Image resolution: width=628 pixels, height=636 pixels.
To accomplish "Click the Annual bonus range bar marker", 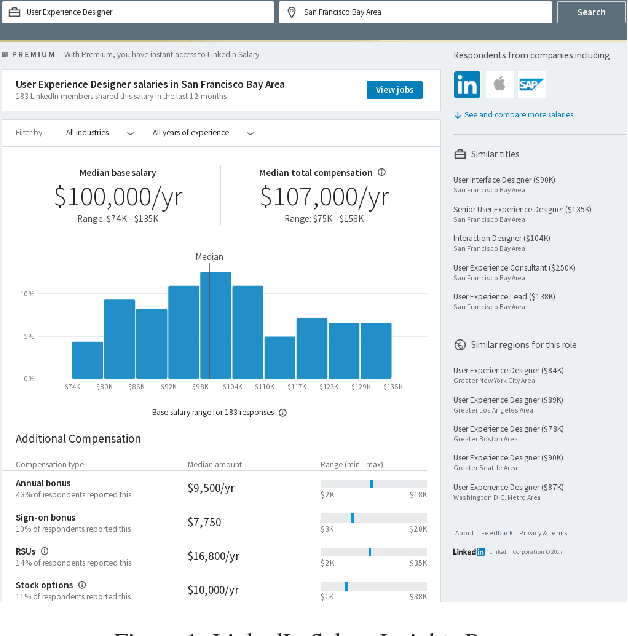I will (x=371, y=484).
